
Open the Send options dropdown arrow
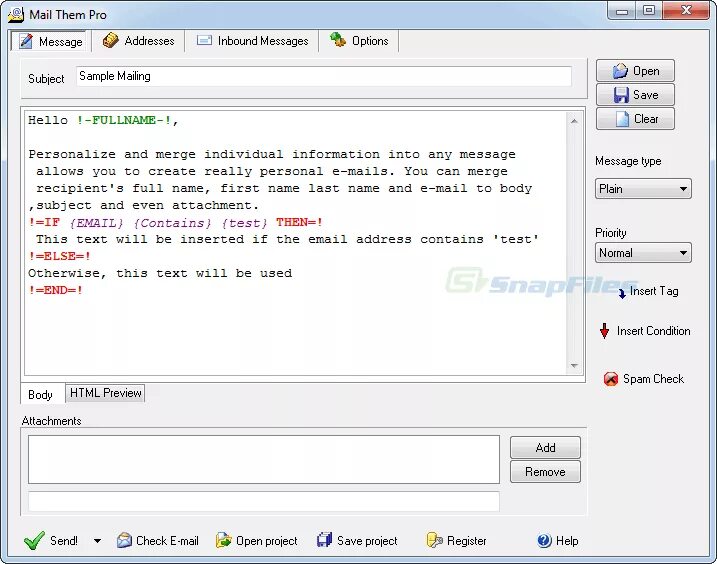pyautogui.click(x=97, y=541)
